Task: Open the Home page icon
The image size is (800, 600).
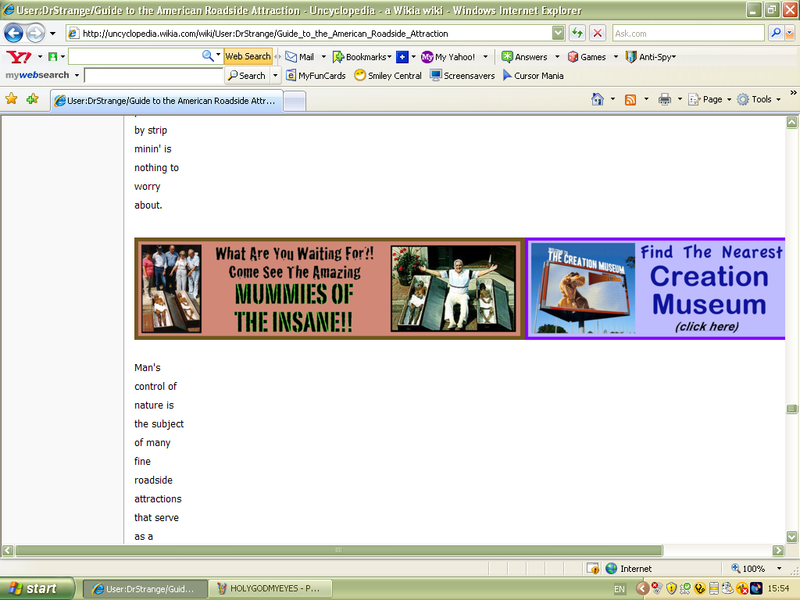Action: click(x=597, y=99)
